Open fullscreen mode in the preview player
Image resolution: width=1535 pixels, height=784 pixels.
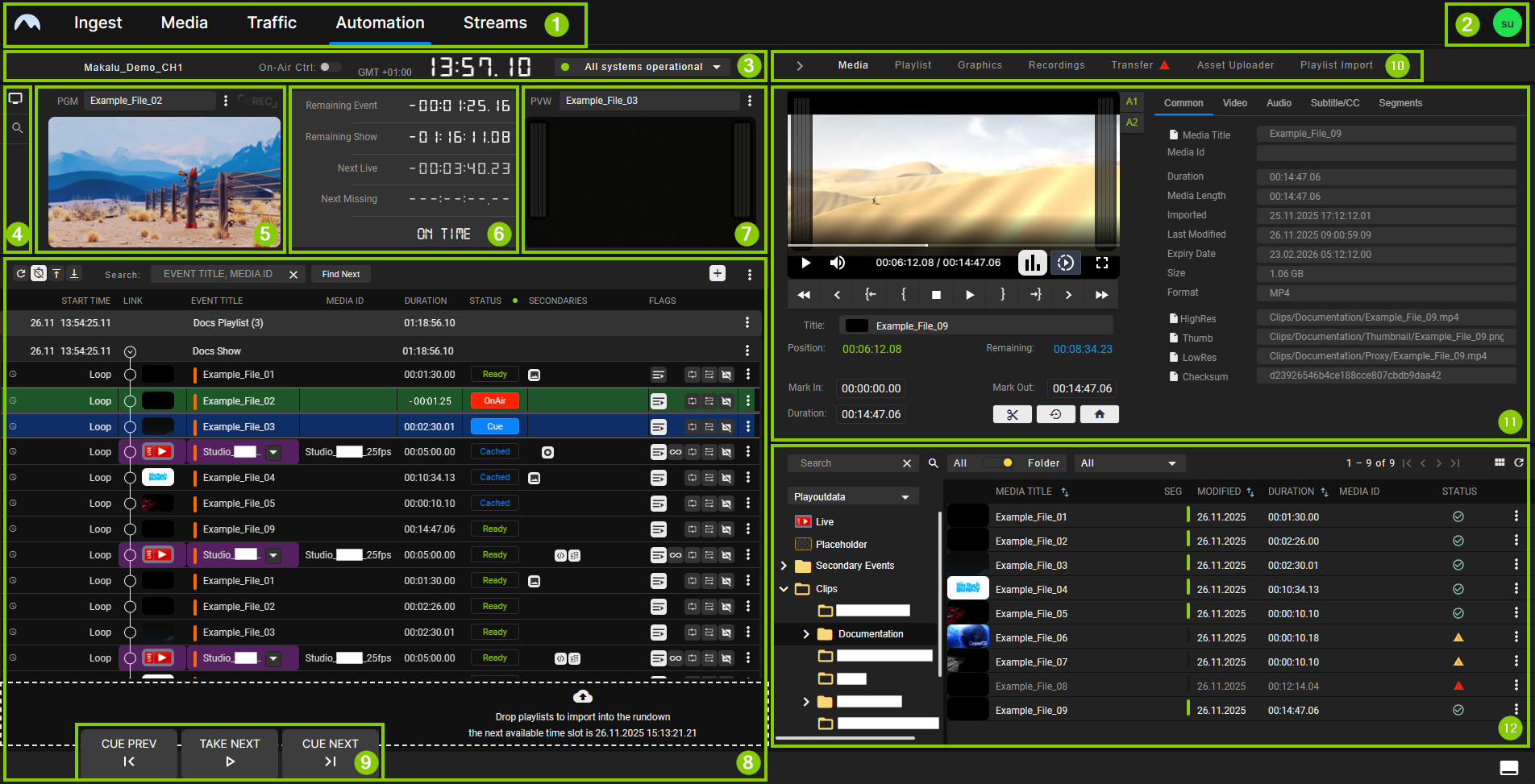(x=1103, y=263)
